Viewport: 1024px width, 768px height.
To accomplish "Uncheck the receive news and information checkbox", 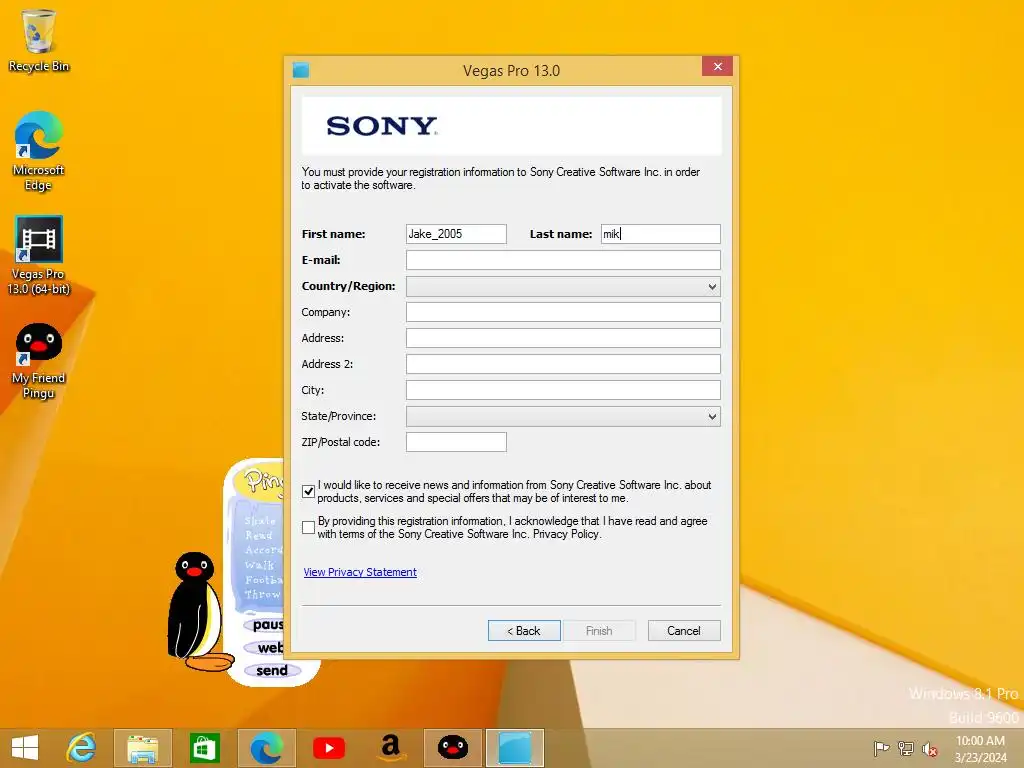I will pos(308,491).
